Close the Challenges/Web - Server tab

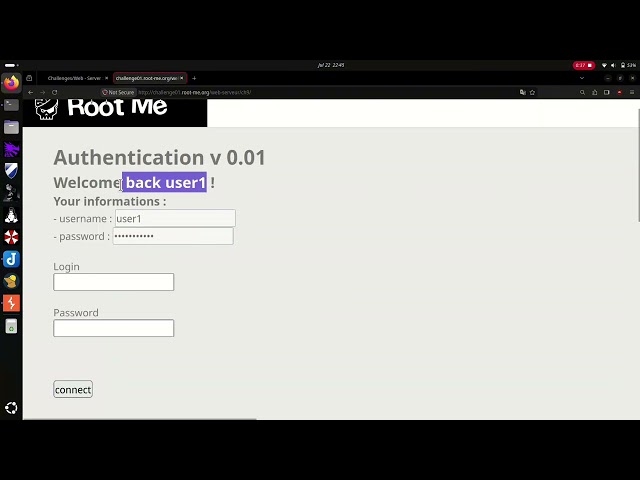pyautogui.click(x=107, y=78)
